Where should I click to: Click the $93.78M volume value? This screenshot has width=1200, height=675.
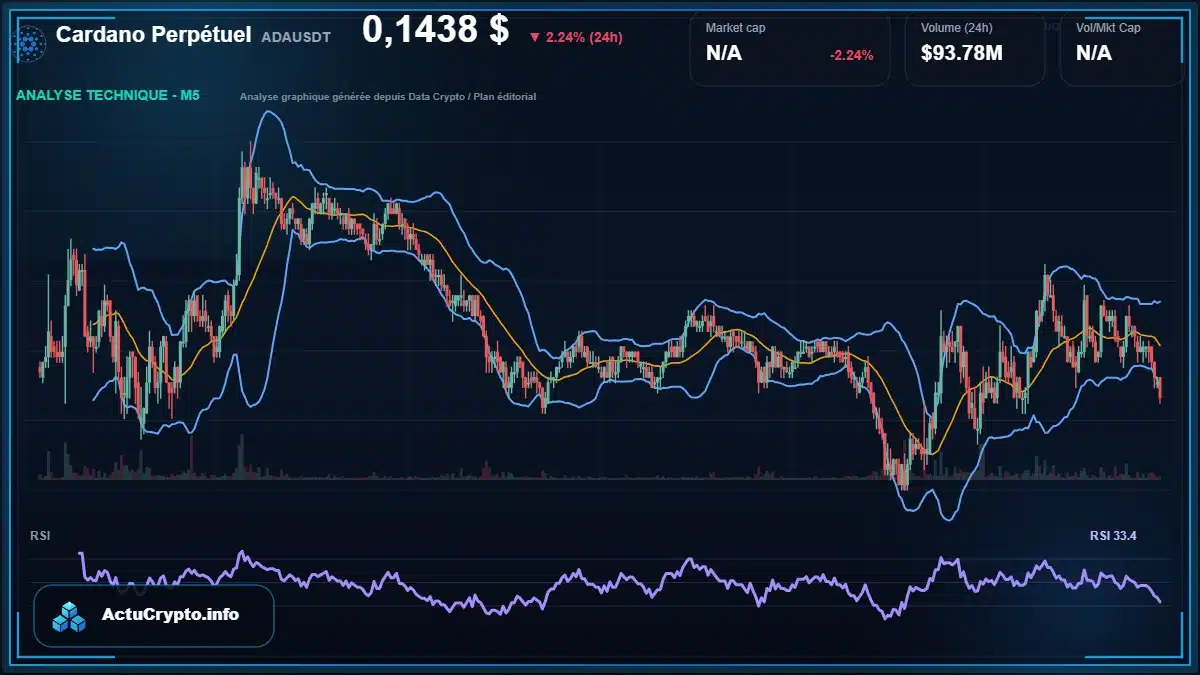tap(962, 54)
